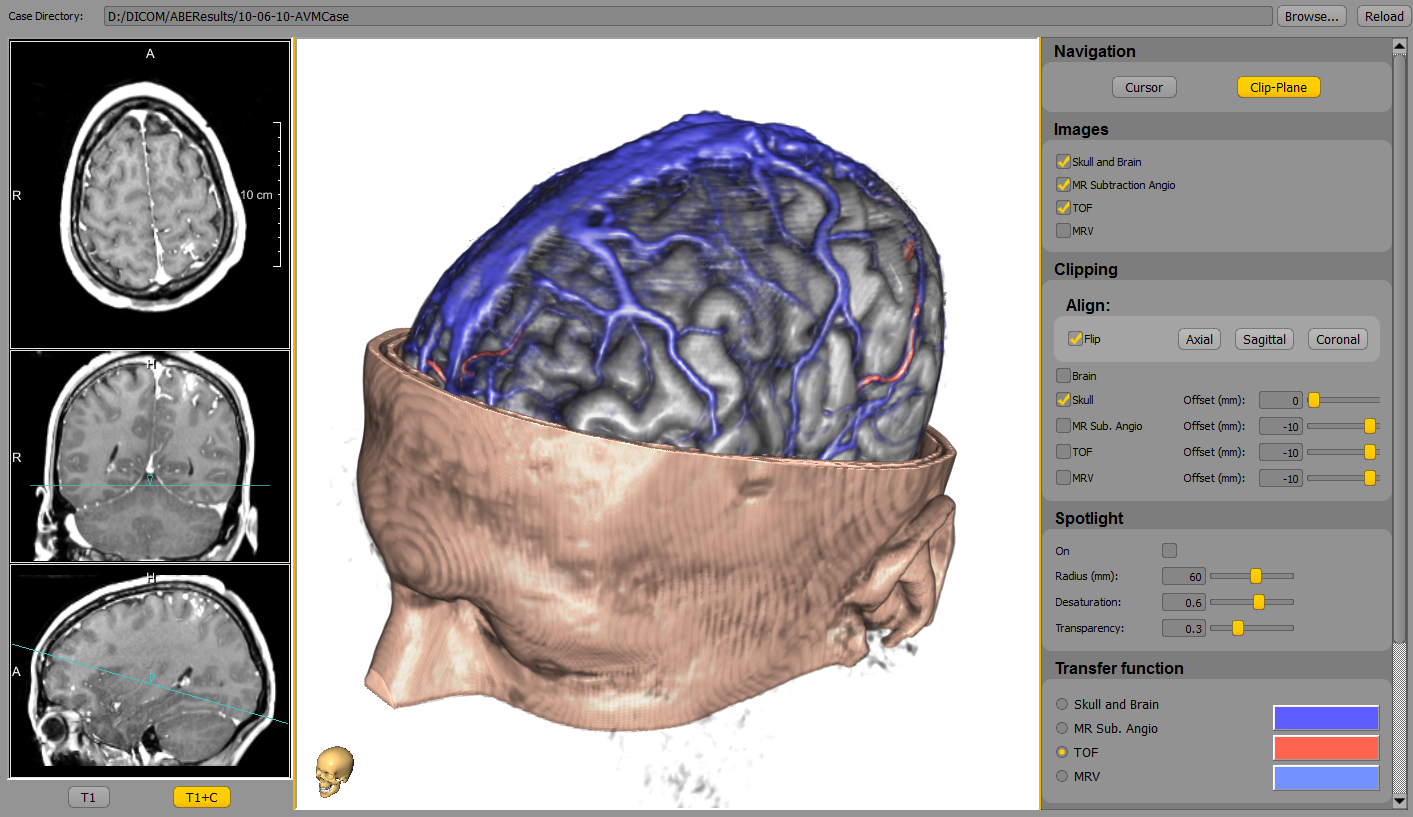Turn on the Spotlight checkbox
The height and width of the screenshot is (817, 1413).
(x=1169, y=550)
